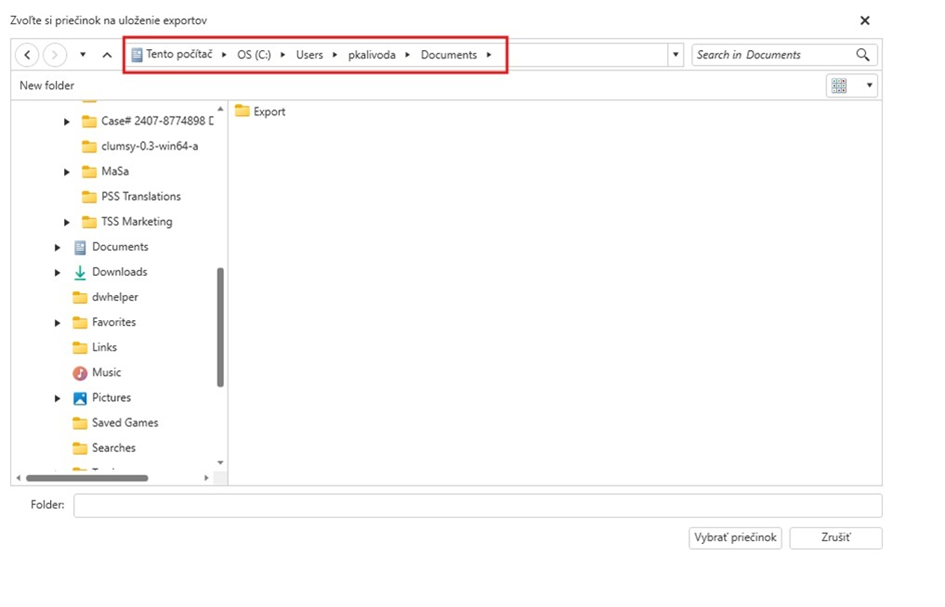Select the Downloads folder in tree

(119, 272)
